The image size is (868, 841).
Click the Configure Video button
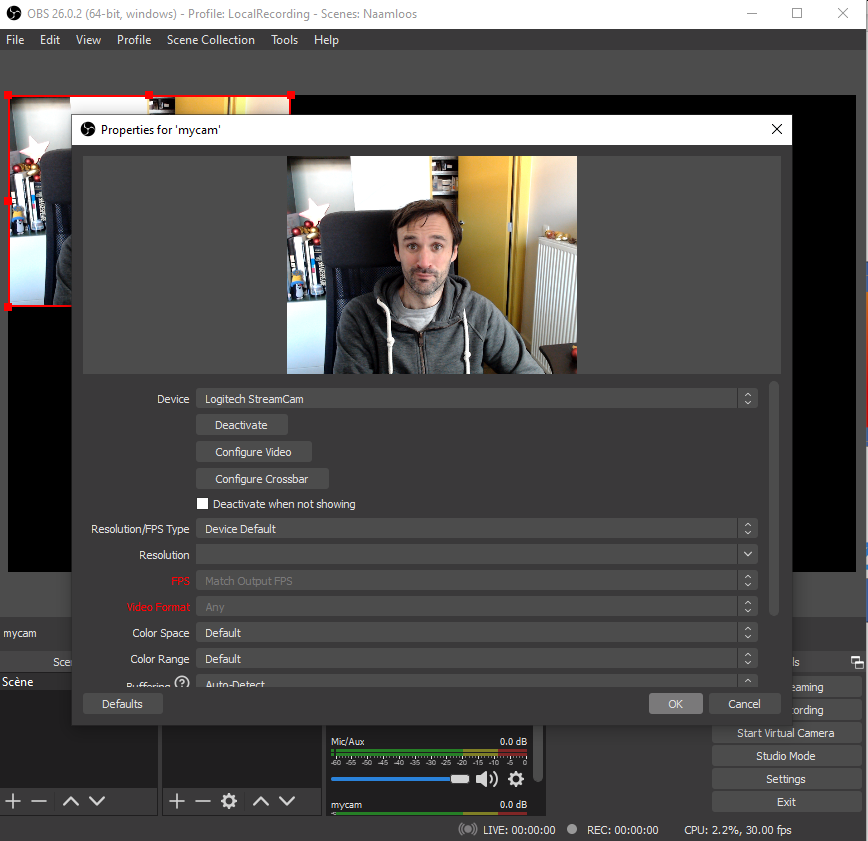(x=253, y=452)
